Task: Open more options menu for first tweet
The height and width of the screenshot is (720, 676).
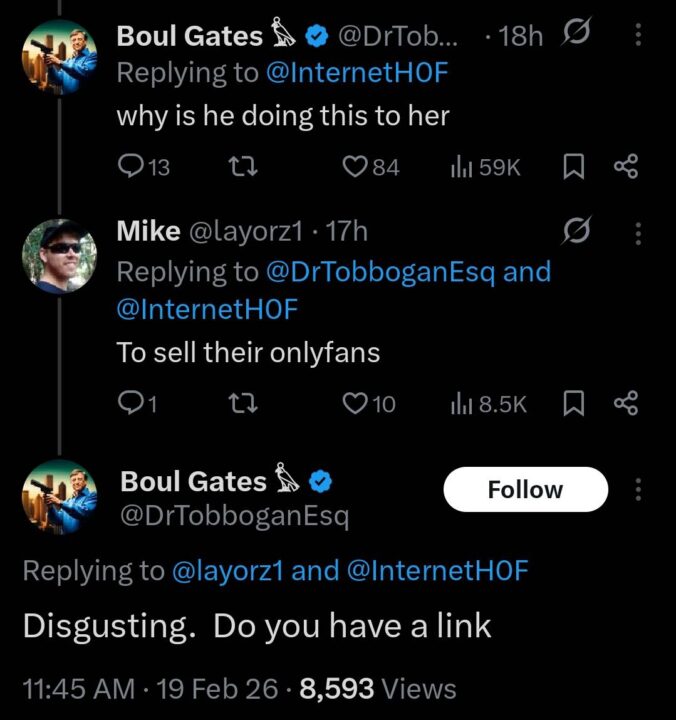Action: click(x=639, y=37)
